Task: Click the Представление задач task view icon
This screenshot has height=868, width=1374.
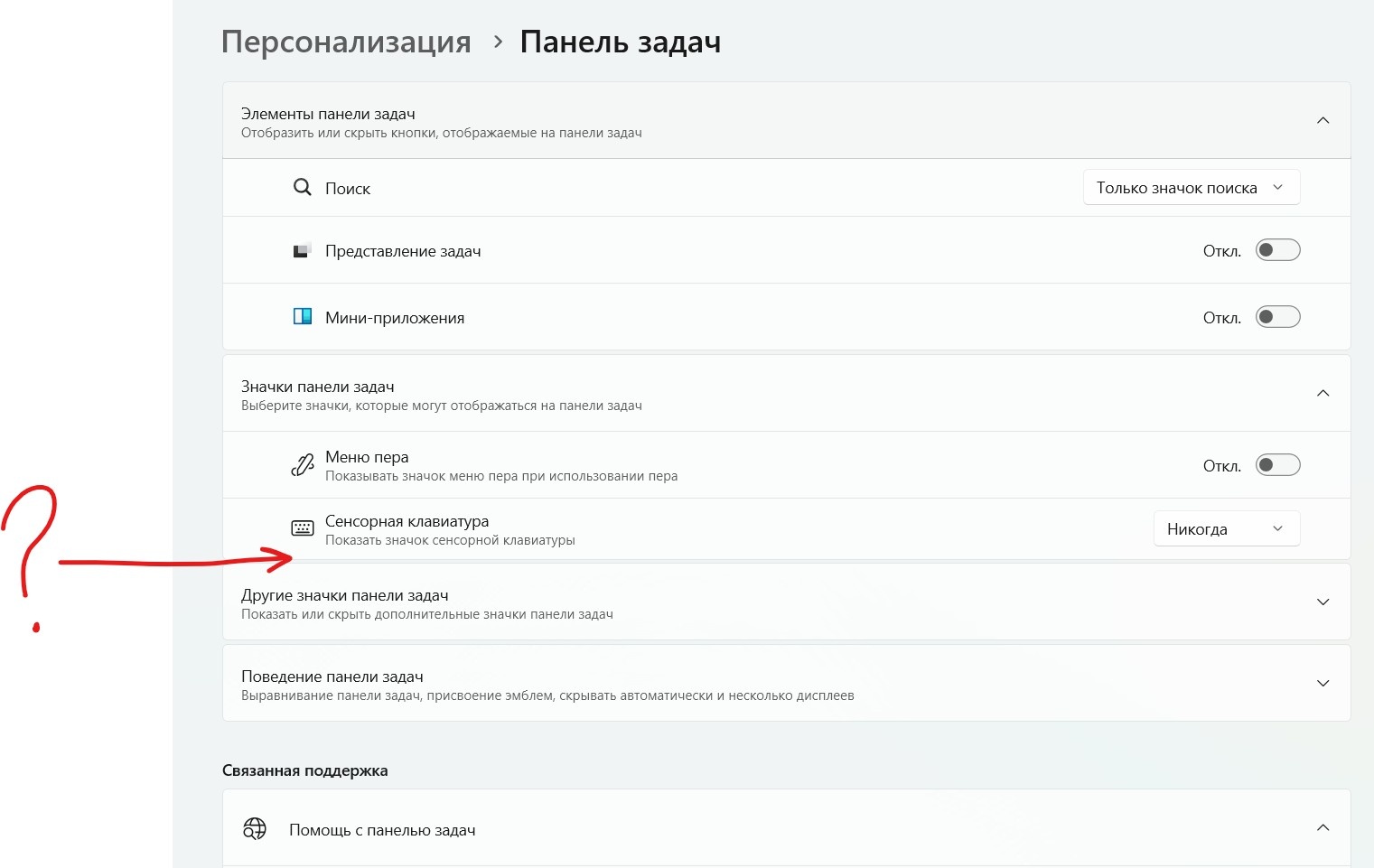Action: 303,250
